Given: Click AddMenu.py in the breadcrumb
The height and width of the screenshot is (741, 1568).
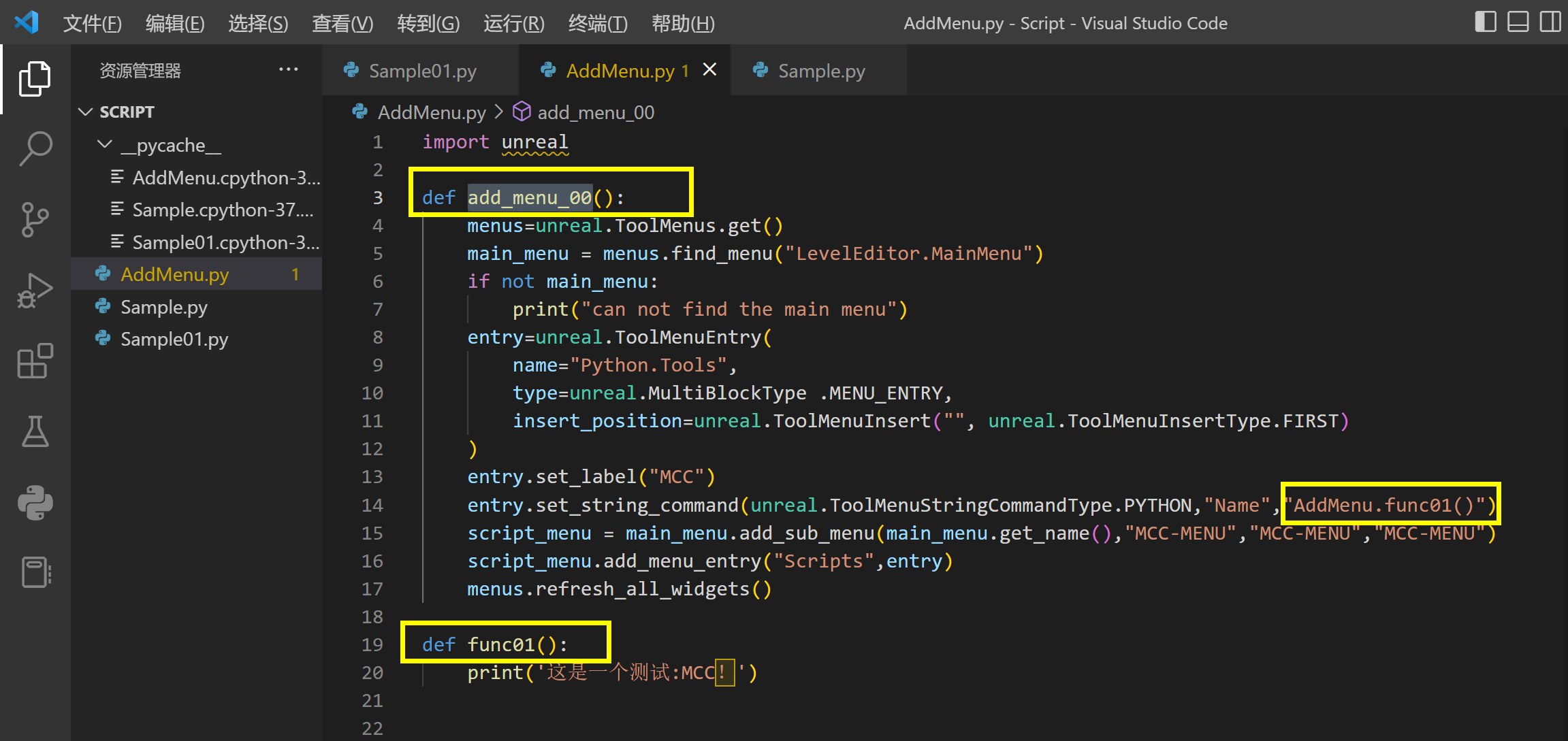Looking at the screenshot, I should (x=432, y=112).
